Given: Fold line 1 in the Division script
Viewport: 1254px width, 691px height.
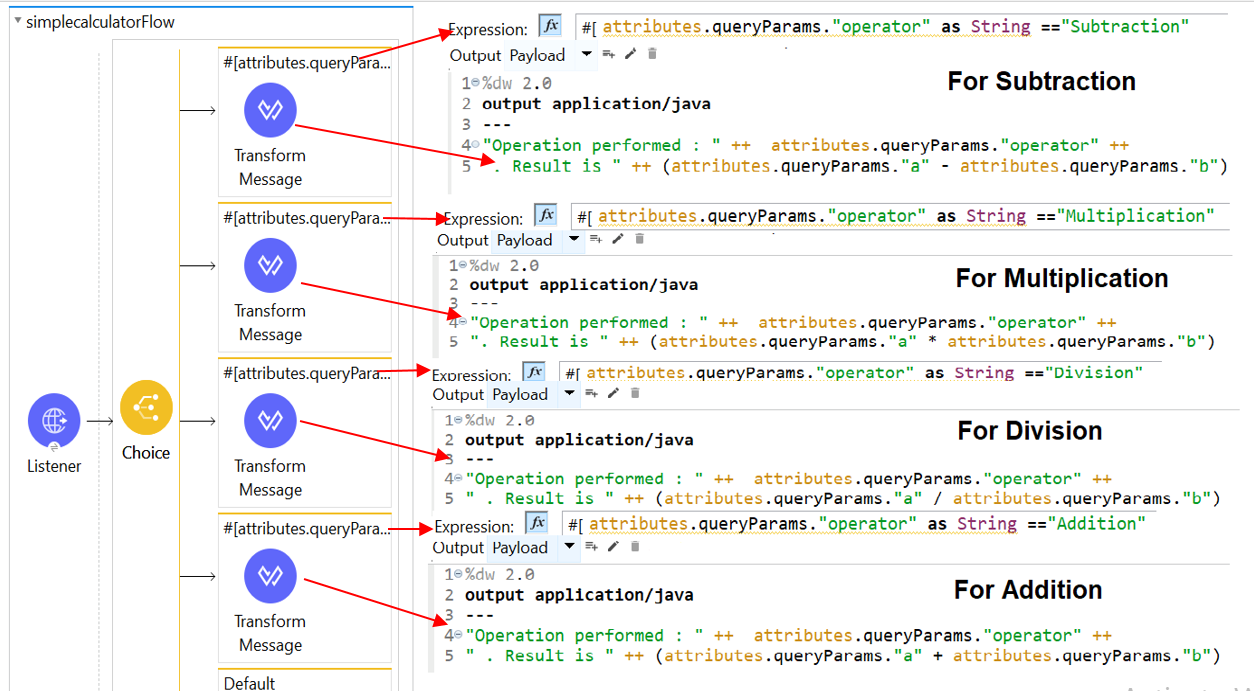Looking at the screenshot, I should point(457,421).
